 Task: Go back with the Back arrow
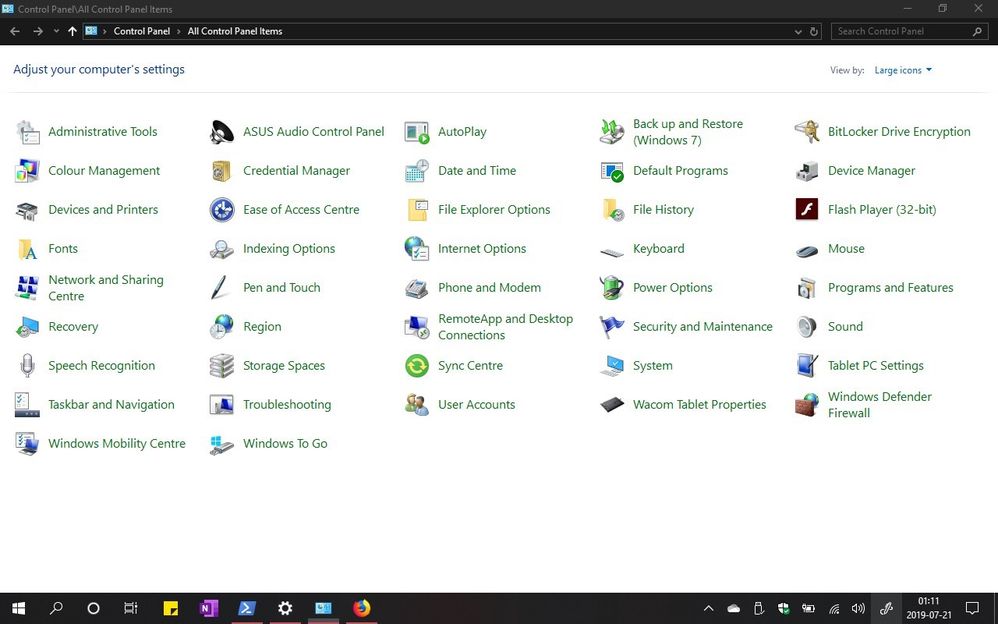pos(15,31)
